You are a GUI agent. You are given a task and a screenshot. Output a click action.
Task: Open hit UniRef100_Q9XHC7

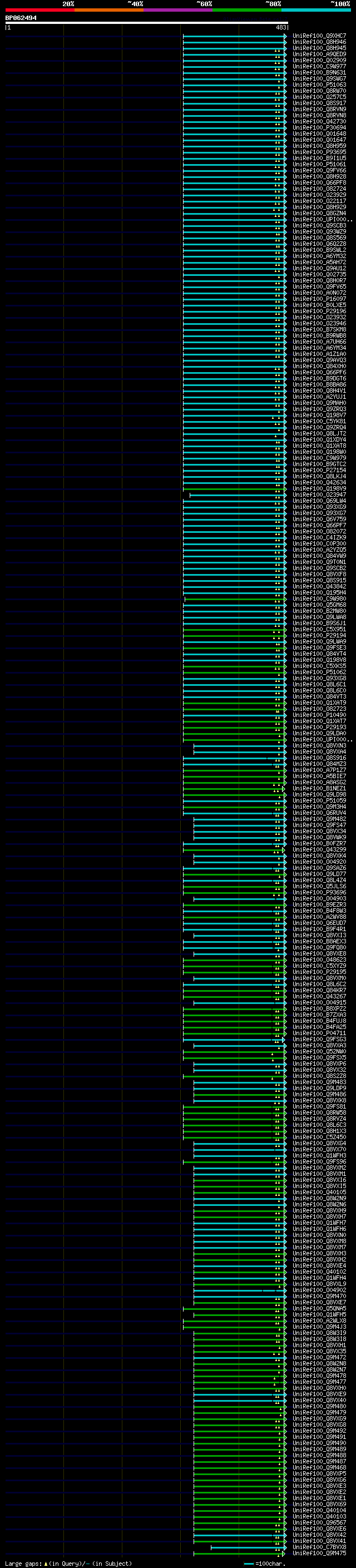319,36
